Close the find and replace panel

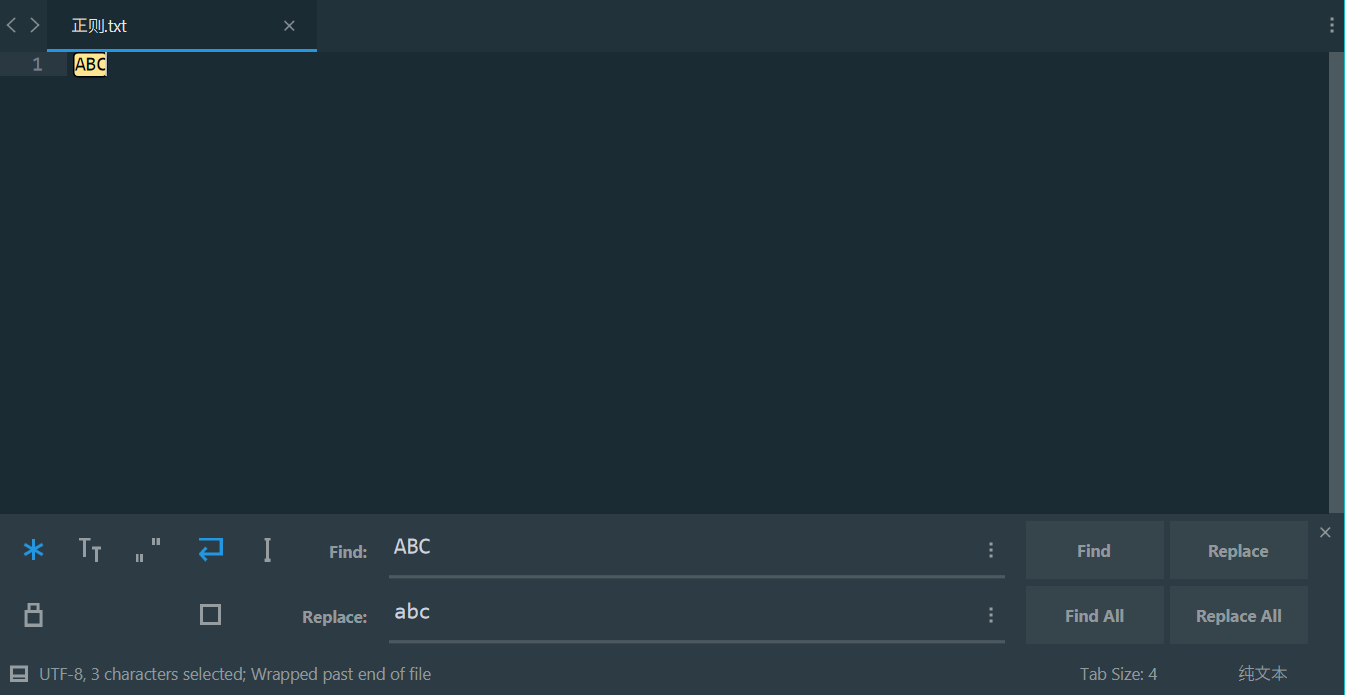tap(1325, 532)
